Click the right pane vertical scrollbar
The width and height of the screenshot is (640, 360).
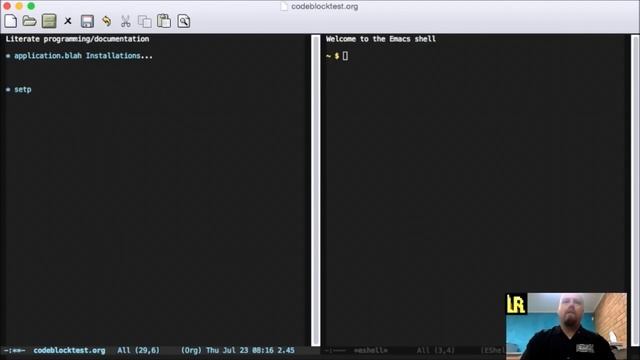tap(635, 190)
